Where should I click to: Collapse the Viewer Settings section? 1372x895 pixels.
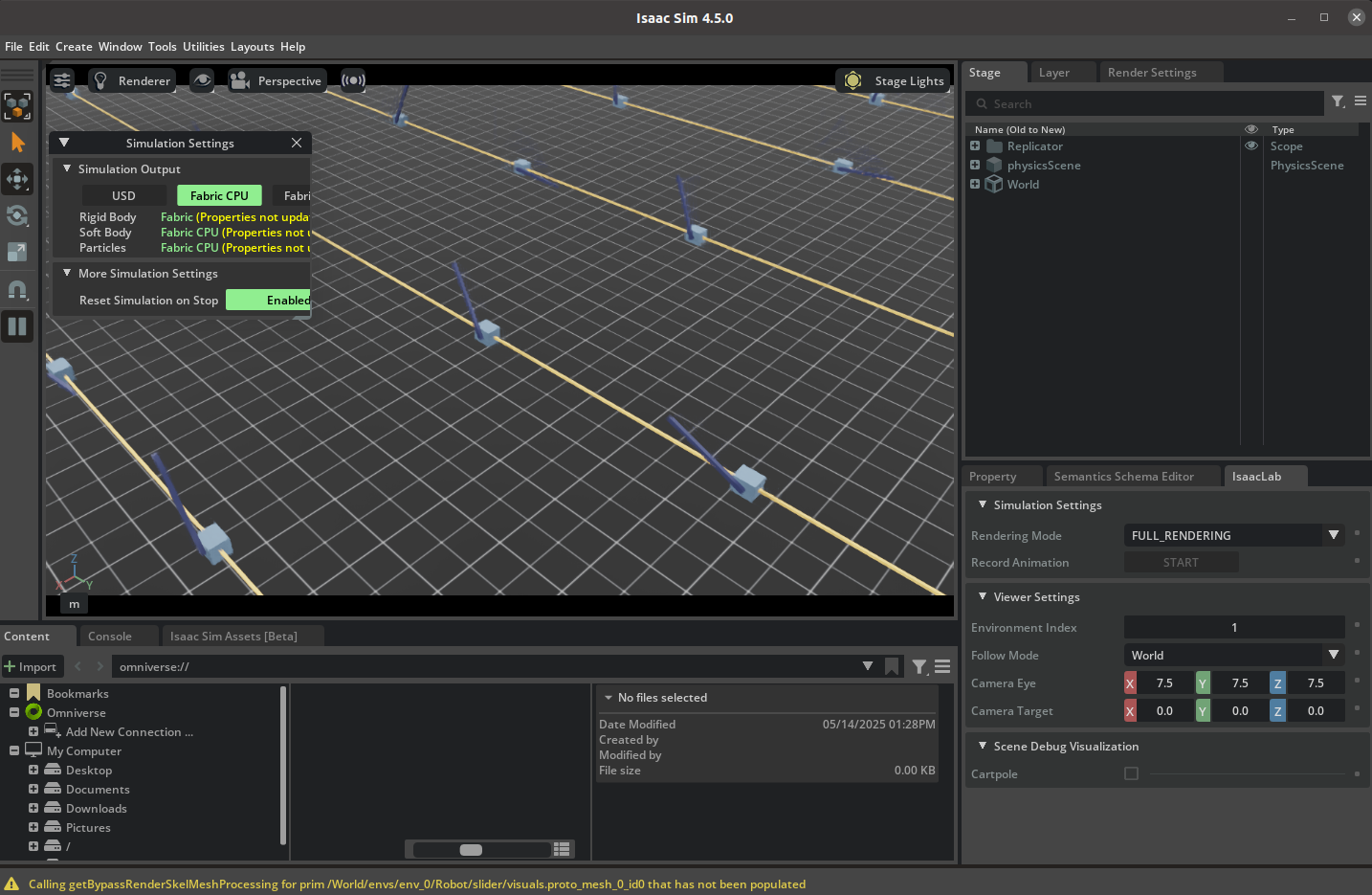coord(983,596)
